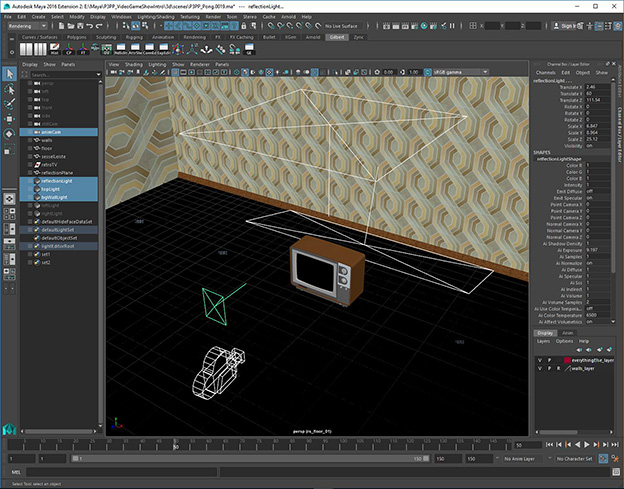
Task: Click the everythingElse_layer red color swatch
Action: point(567,358)
